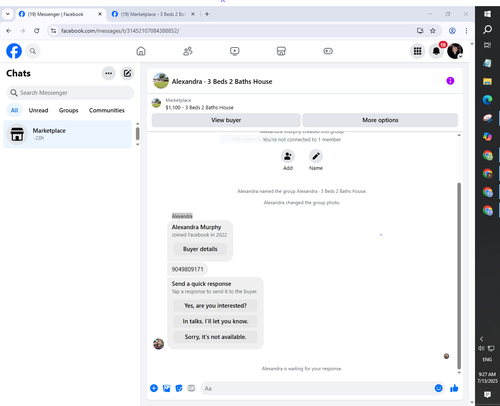Choose a sticker icon in composer
This screenshot has height=406, width=500.
(x=179, y=388)
